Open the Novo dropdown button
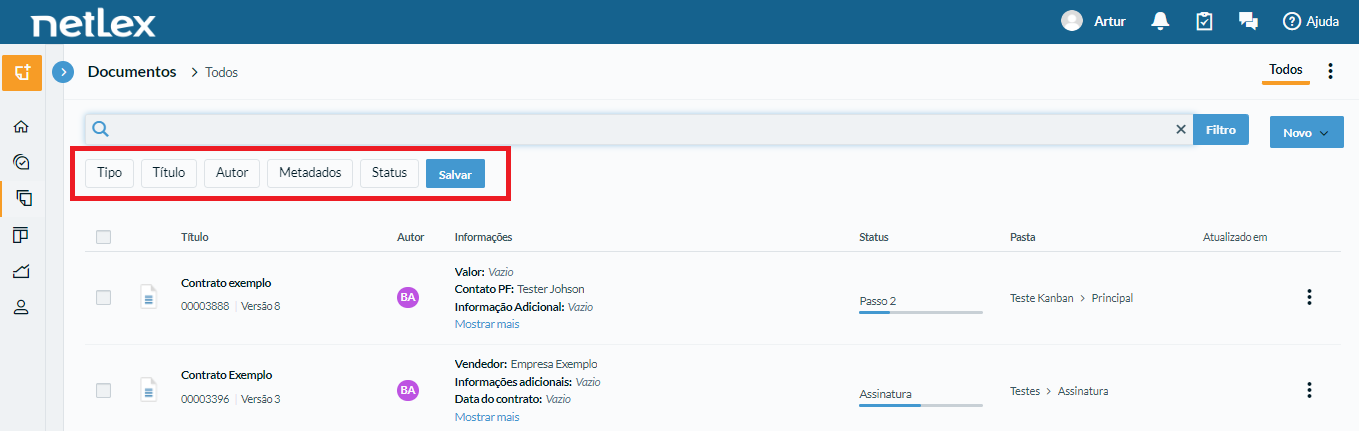The image size is (1359, 438). (1306, 132)
